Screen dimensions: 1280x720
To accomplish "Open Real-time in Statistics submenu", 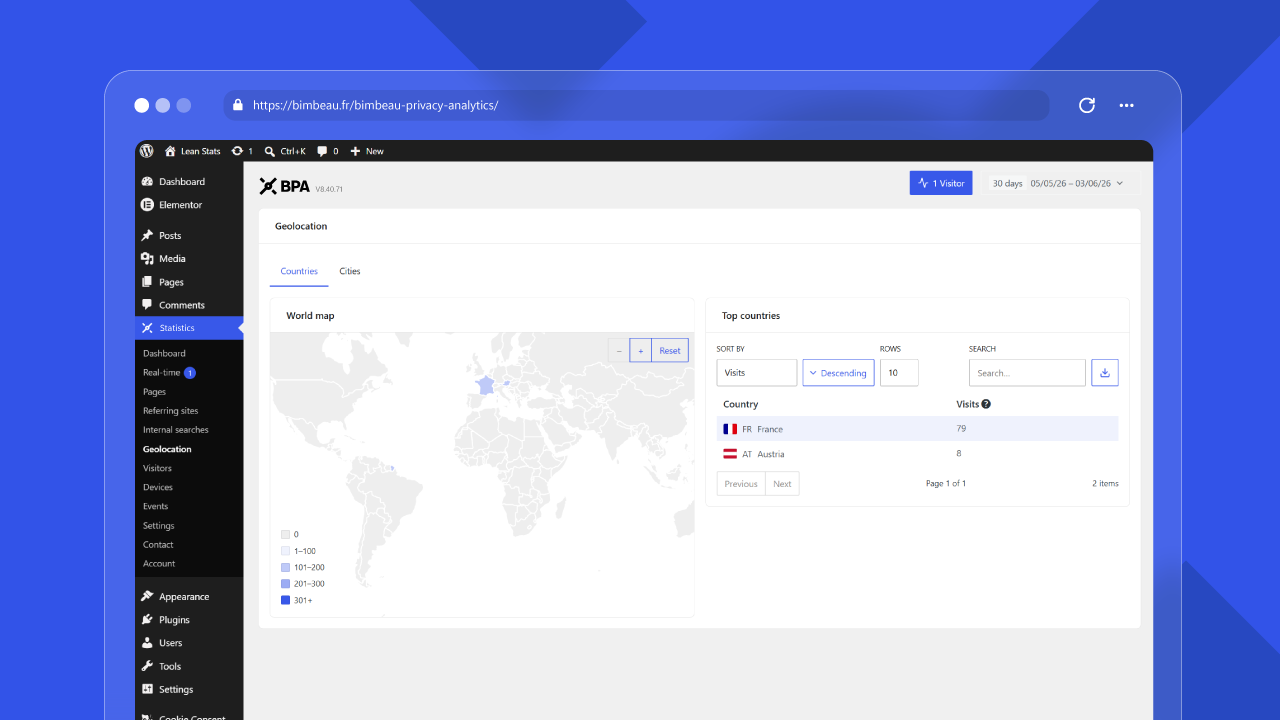I will tap(162, 373).
